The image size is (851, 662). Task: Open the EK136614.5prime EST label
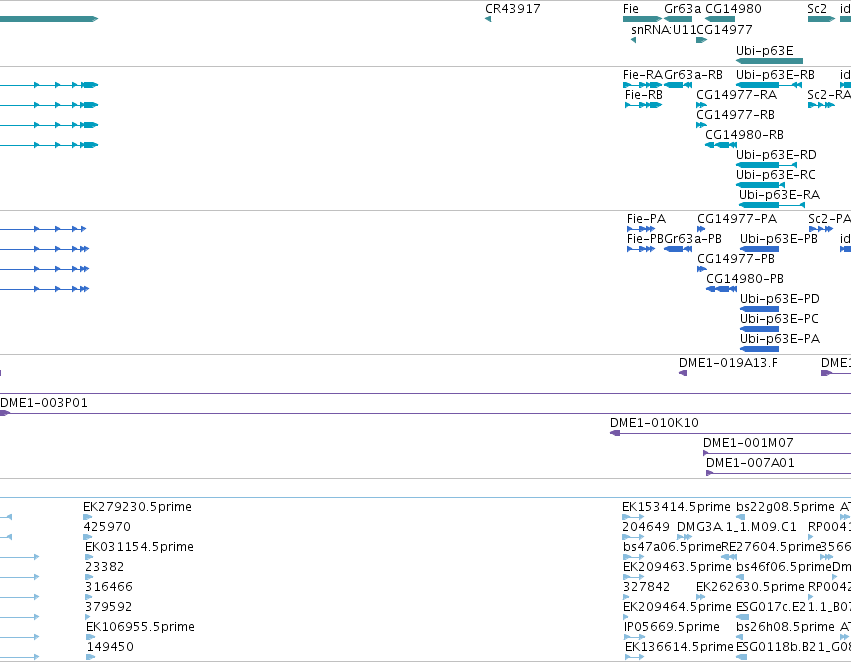679,648
